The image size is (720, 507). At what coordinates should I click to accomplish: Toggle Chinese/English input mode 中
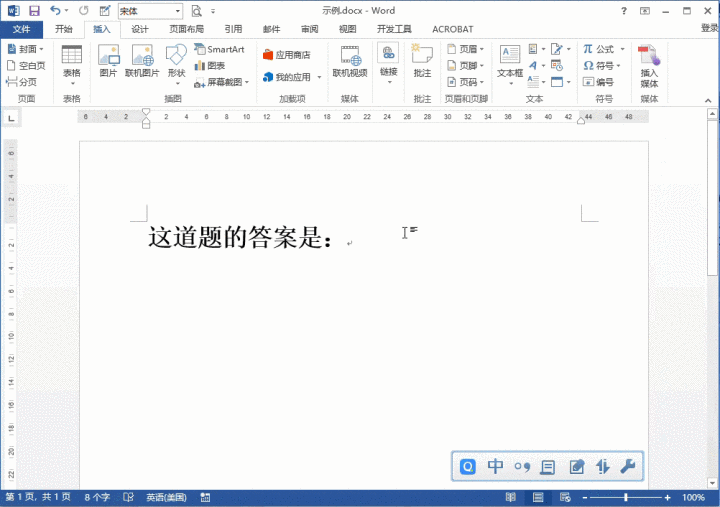pyautogui.click(x=495, y=466)
